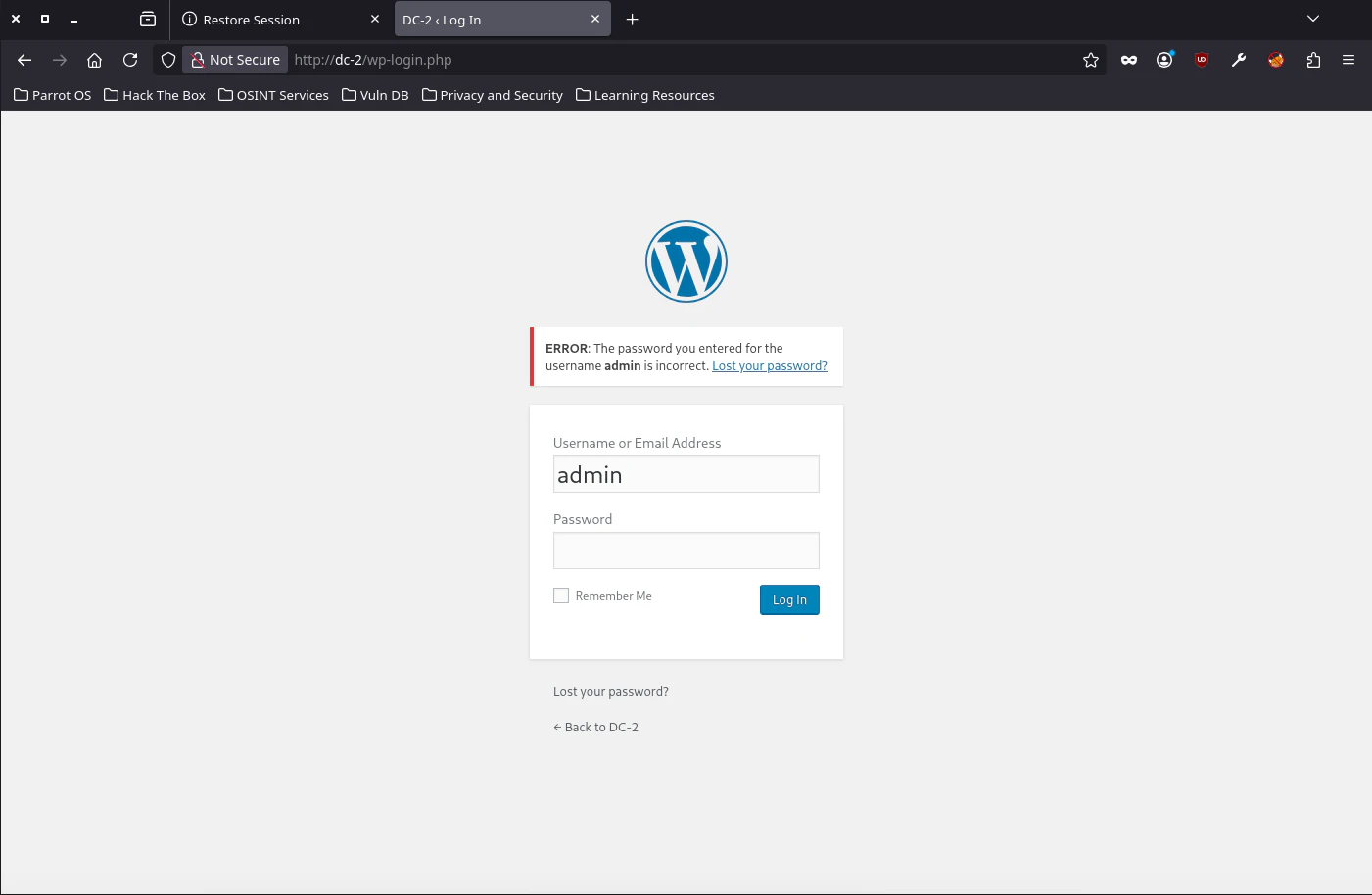1372x895 pixels.
Task: Open the Firefox View icon
Action: point(148,19)
